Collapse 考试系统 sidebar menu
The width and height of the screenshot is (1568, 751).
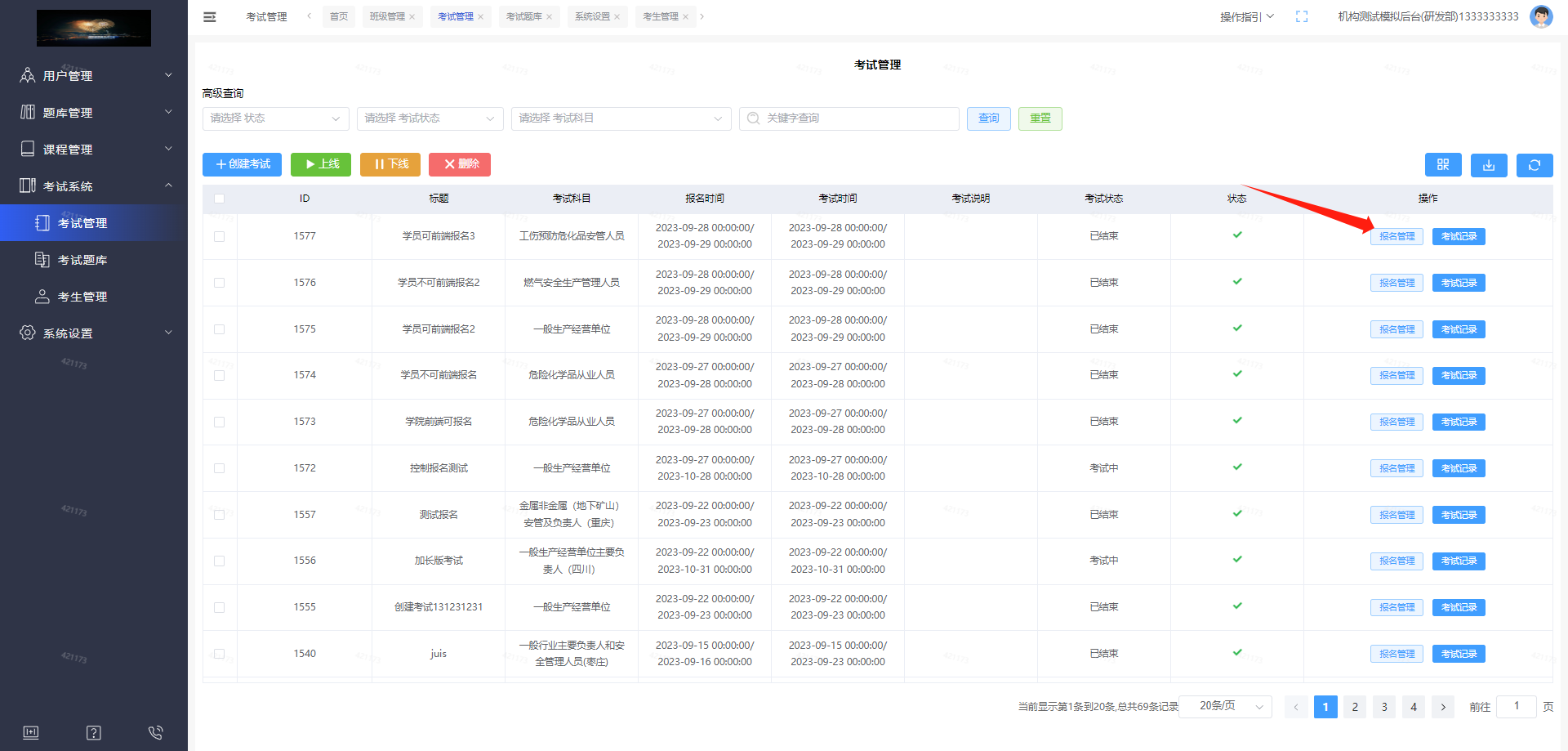[x=94, y=186]
